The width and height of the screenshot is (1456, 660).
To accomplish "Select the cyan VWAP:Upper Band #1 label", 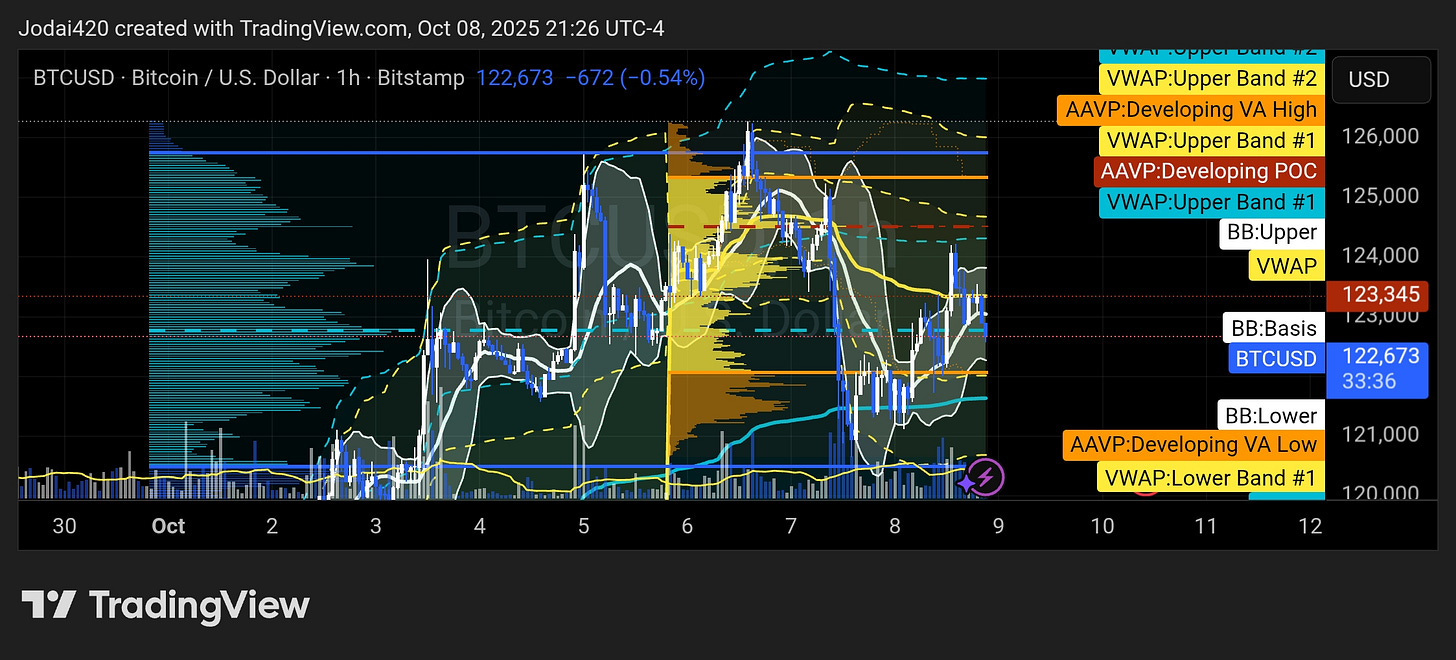I will coord(1212,203).
